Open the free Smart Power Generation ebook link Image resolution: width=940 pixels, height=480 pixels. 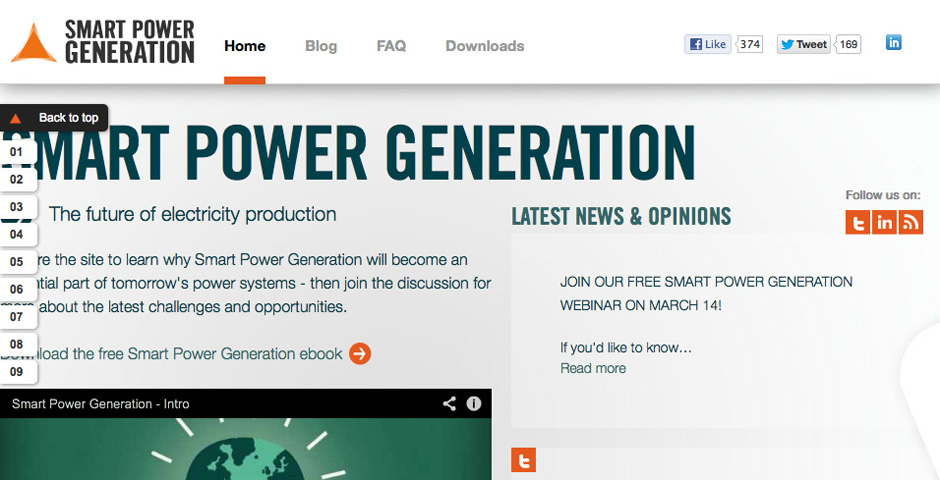[171, 354]
